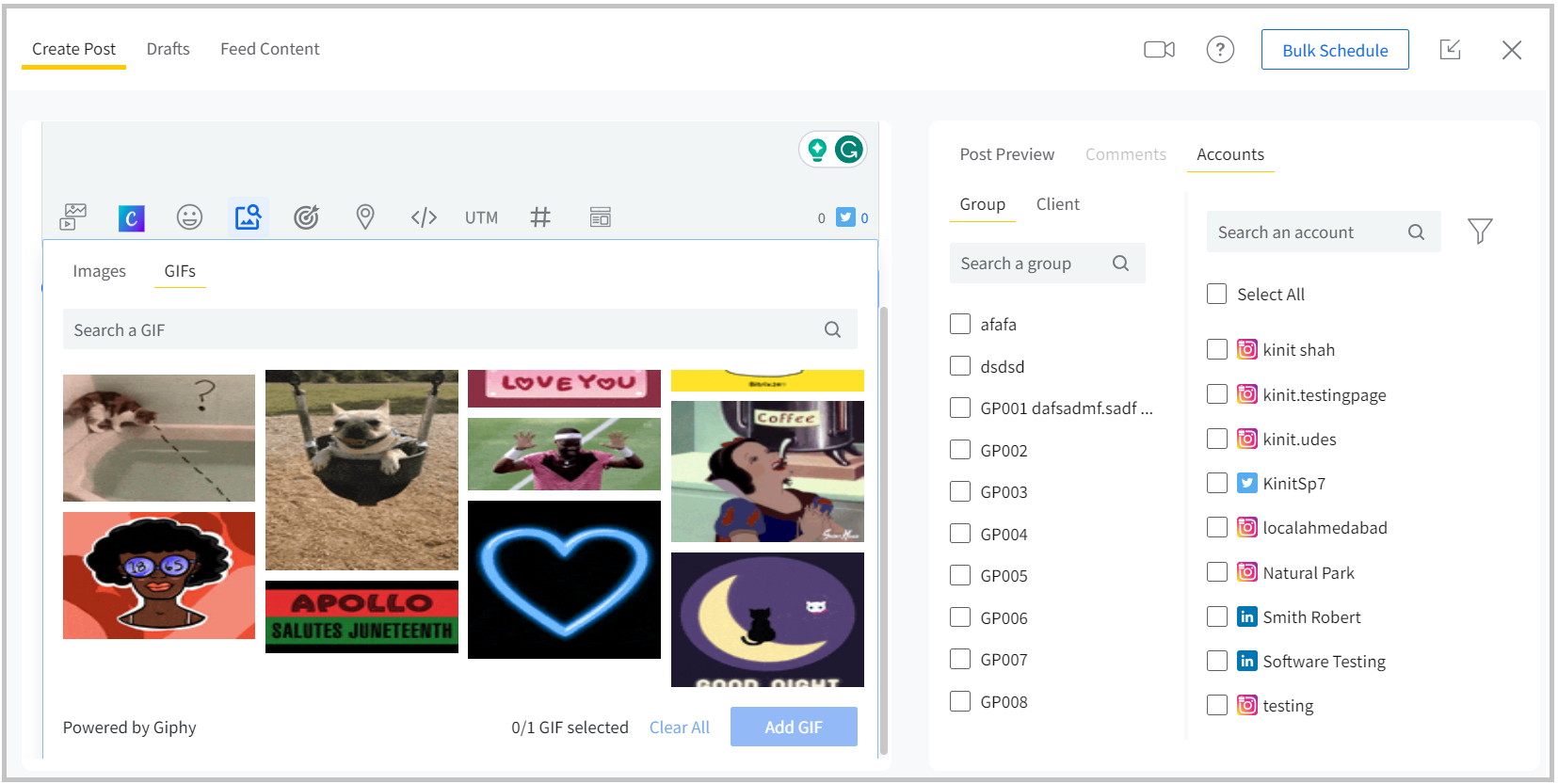Click the targeting bullseye icon

(x=306, y=217)
